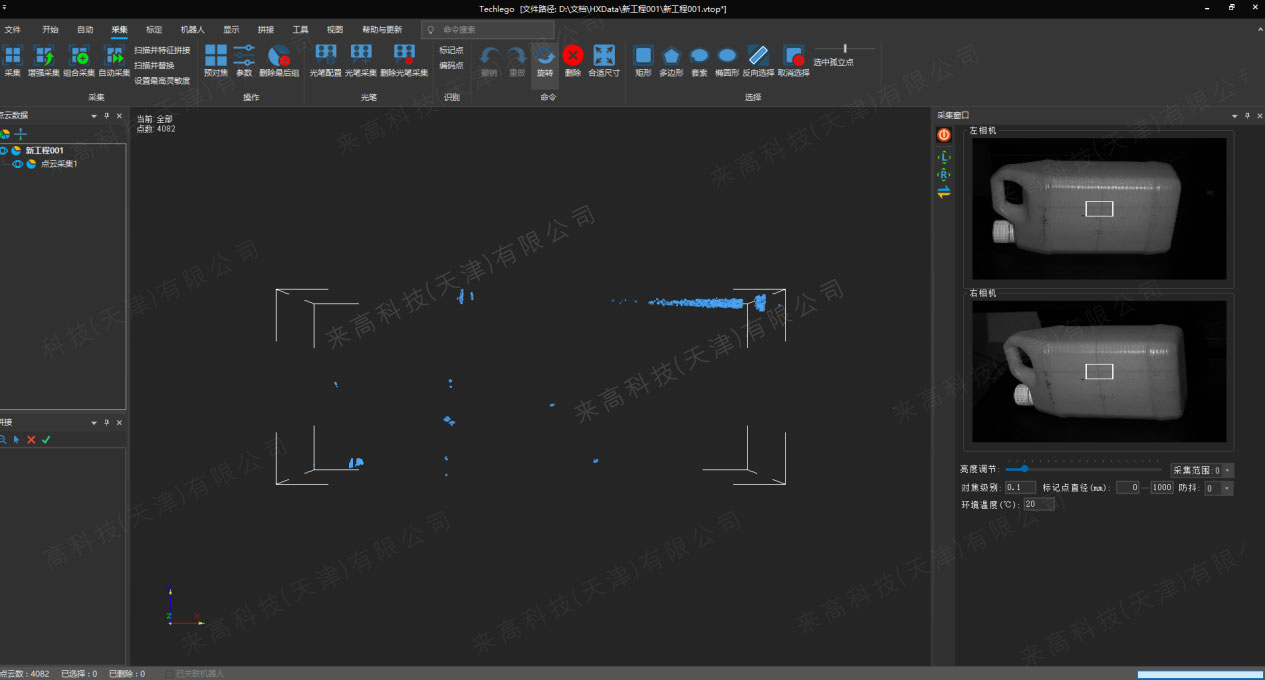Viewport: 1265px width, 680px height.
Task: Launch 自动采集 auto capture
Action: pos(114,56)
